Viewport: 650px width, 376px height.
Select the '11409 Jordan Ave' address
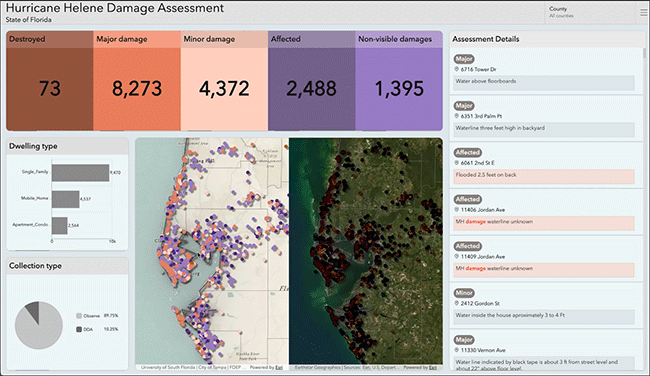point(483,257)
